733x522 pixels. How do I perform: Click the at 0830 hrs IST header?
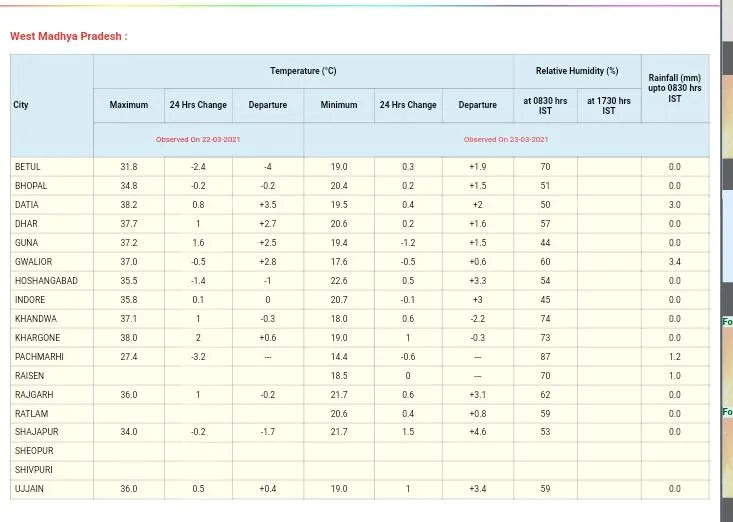tap(545, 106)
